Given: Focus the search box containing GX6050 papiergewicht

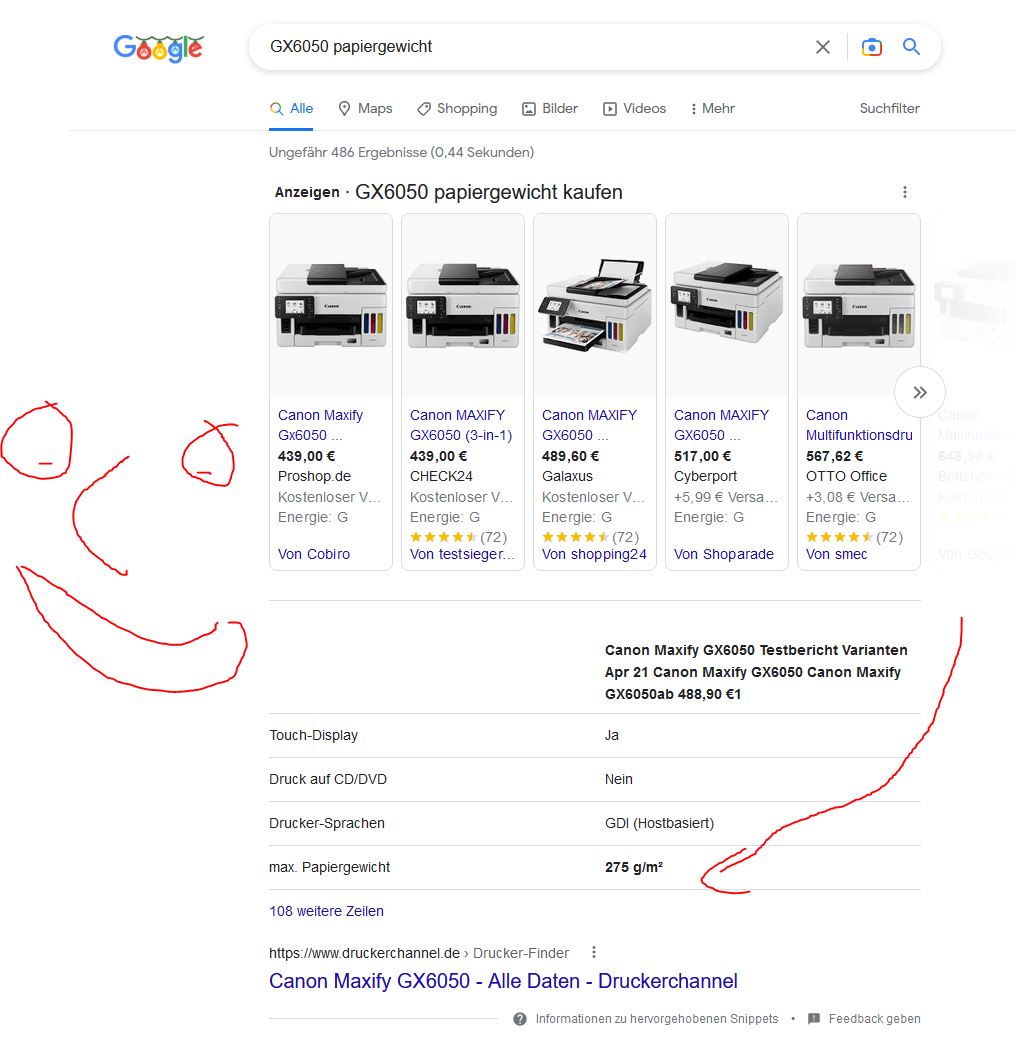Looking at the screenshot, I should 534,47.
